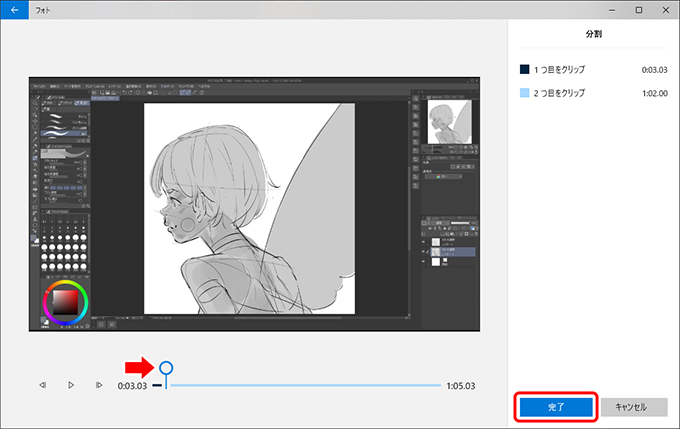680x429 pixels.
Task: Step back one frame
Action: [x=43, y=385]
